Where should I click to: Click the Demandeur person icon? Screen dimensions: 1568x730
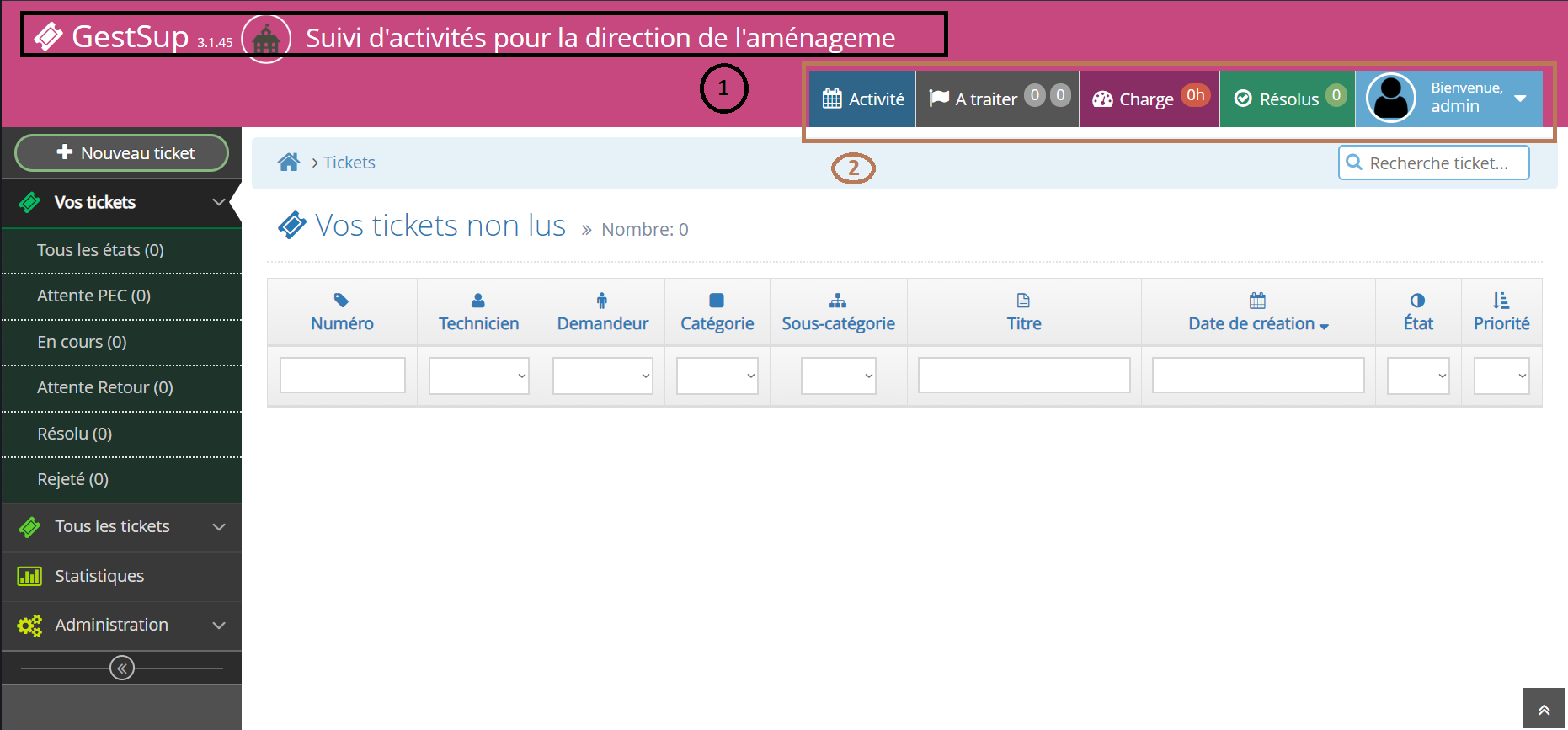(602, 301)
